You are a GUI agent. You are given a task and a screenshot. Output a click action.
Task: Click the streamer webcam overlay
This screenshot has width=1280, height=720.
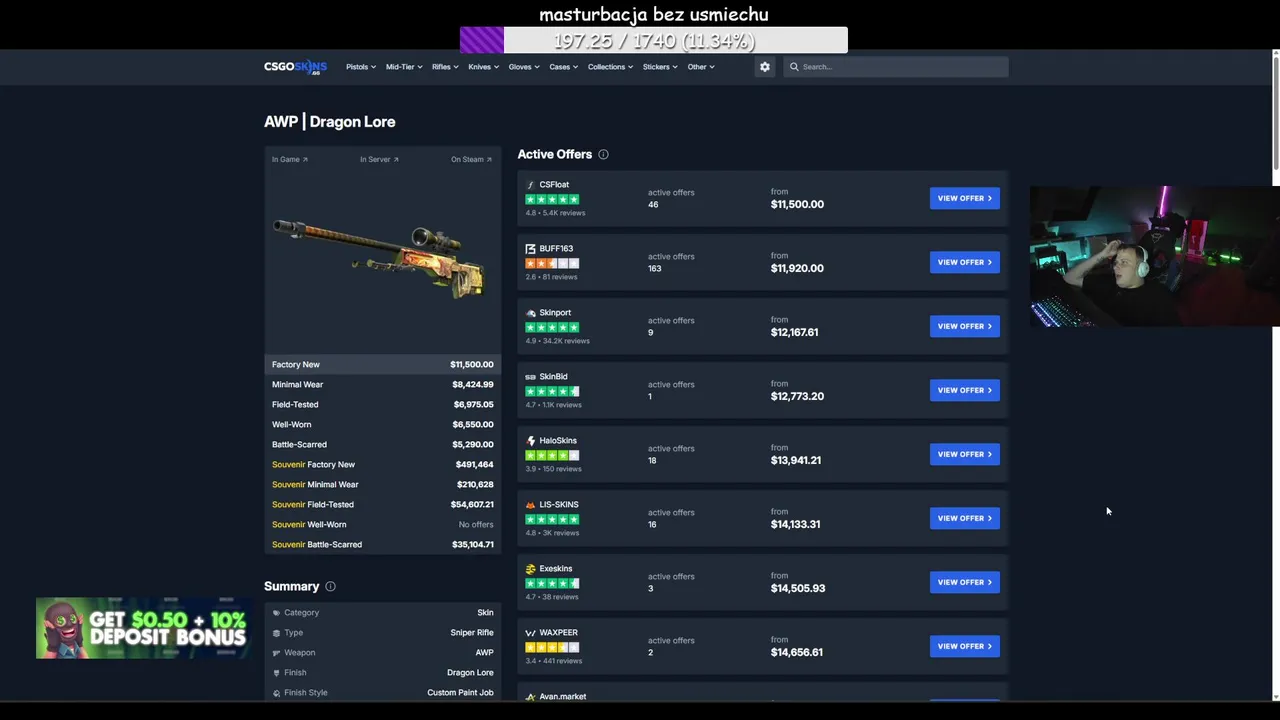[1155, 256]
